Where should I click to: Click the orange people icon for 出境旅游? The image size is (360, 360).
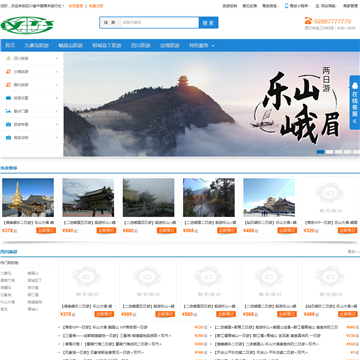8,72
